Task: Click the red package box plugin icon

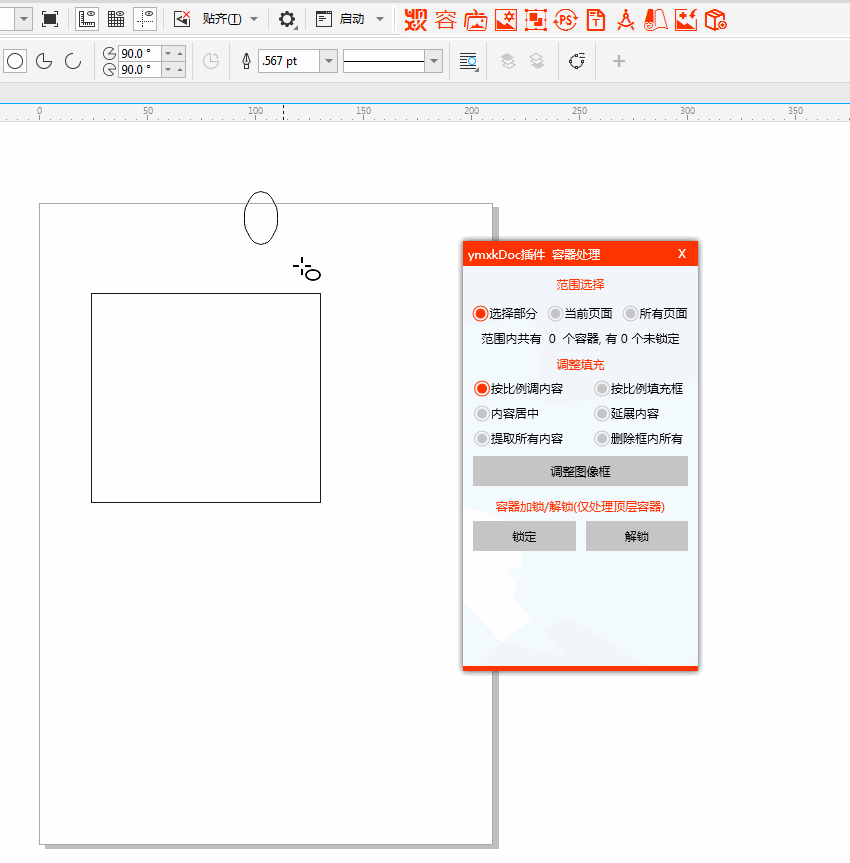Action: point(716,20)
